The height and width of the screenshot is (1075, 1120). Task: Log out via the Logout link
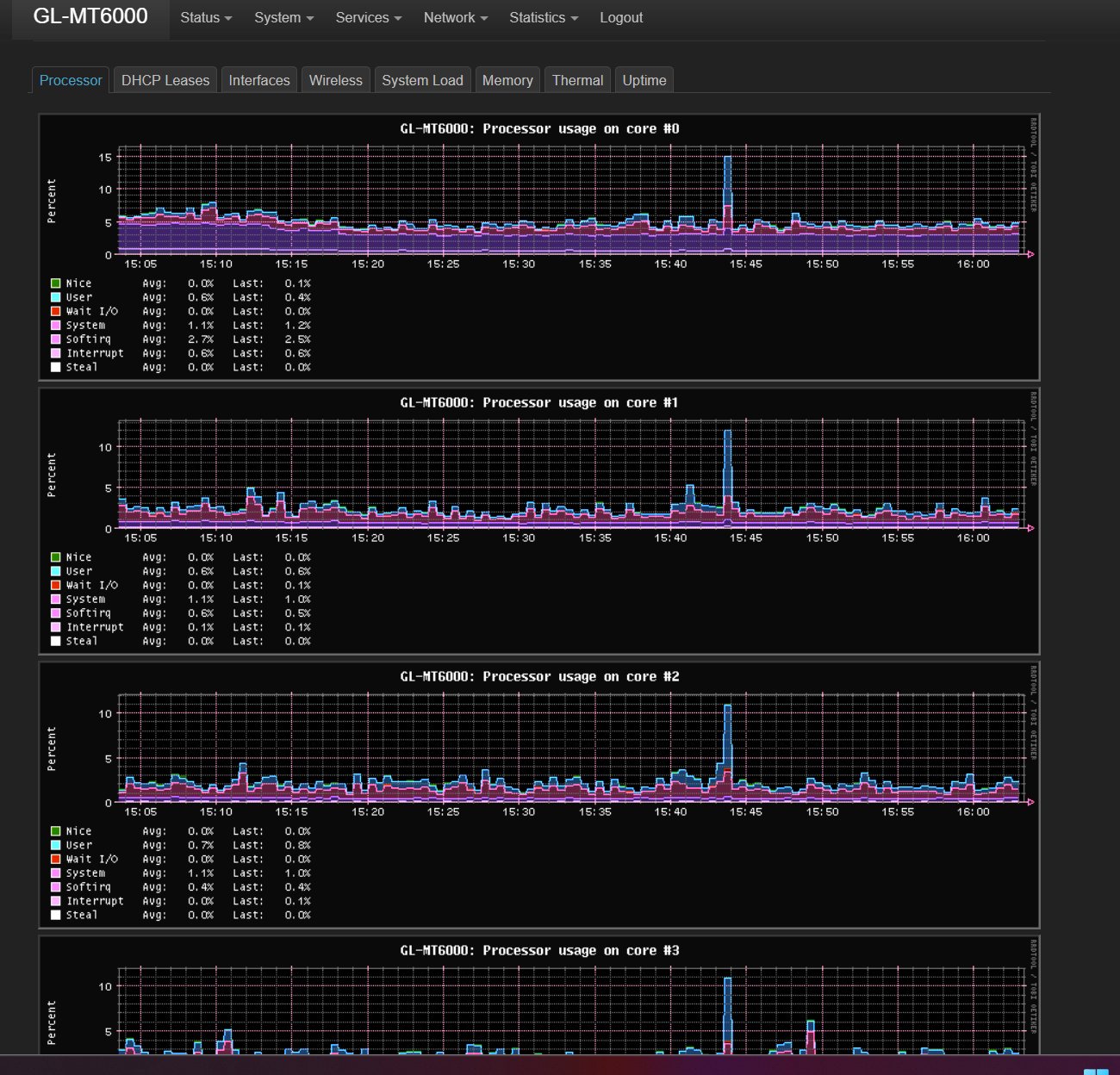click(621, 17)
